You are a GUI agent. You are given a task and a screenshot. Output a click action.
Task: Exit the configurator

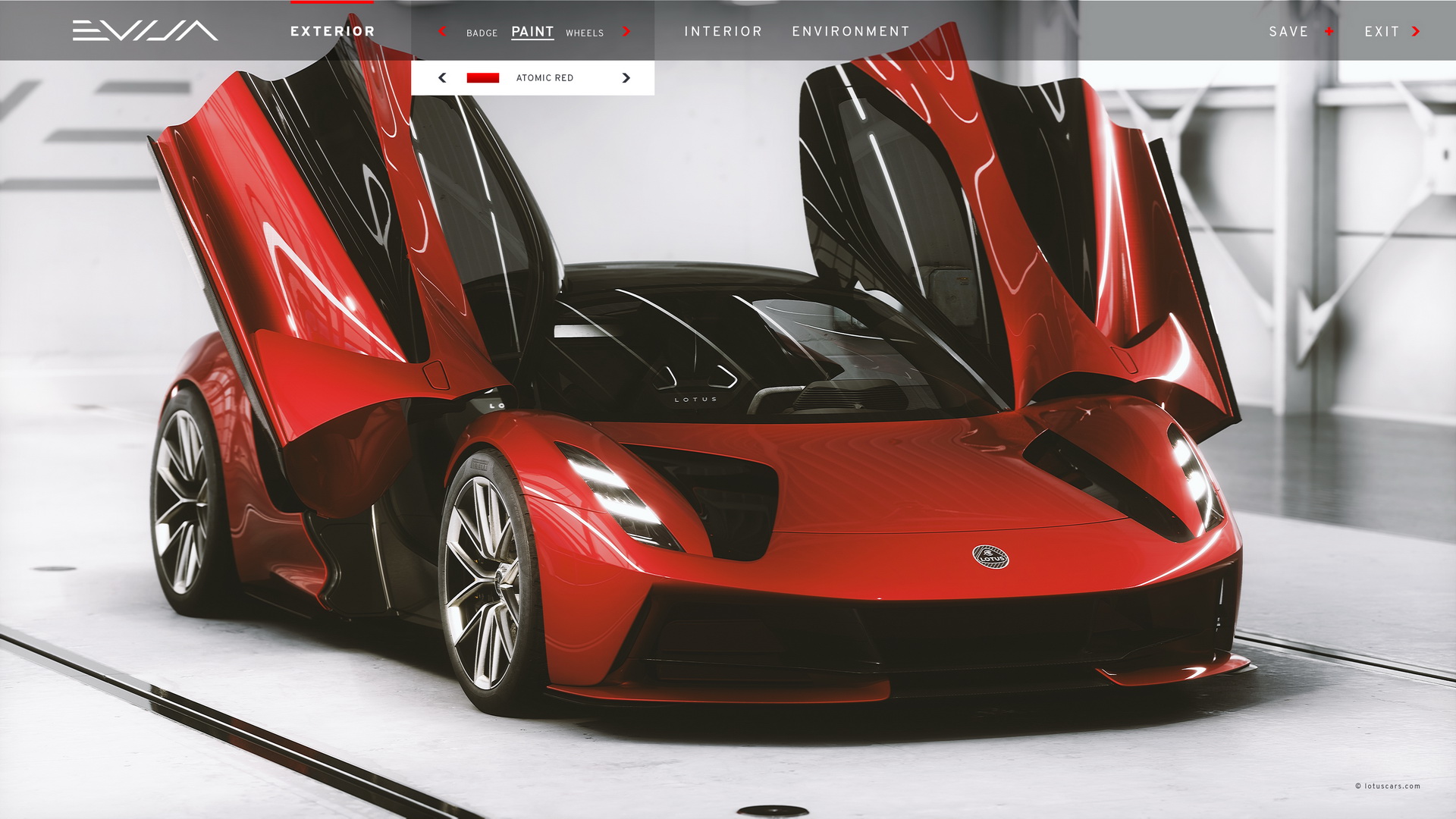pos(1379,32)
